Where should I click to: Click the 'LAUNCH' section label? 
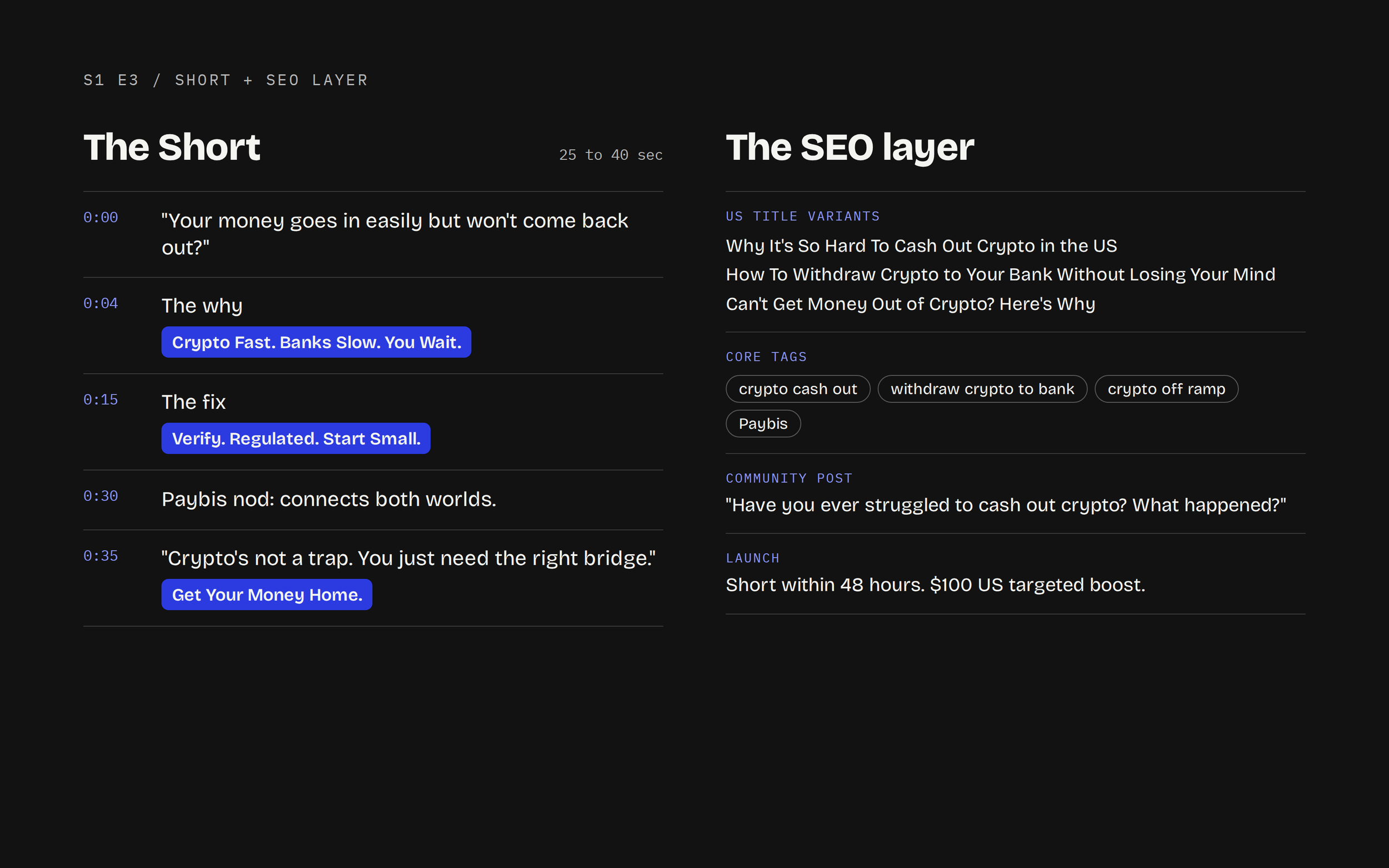tap(753, 558)
